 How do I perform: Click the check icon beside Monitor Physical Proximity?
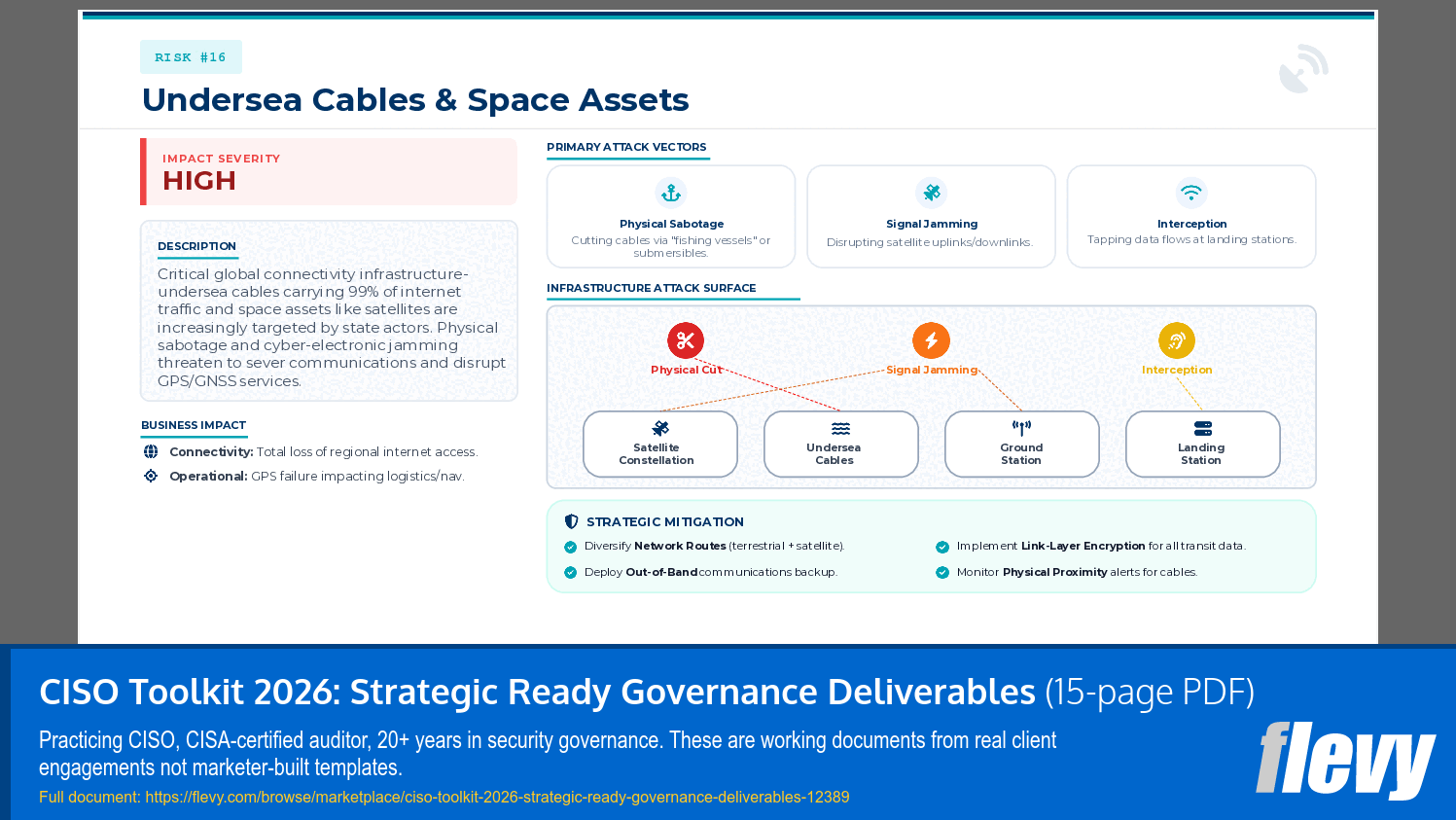[942, 573]
